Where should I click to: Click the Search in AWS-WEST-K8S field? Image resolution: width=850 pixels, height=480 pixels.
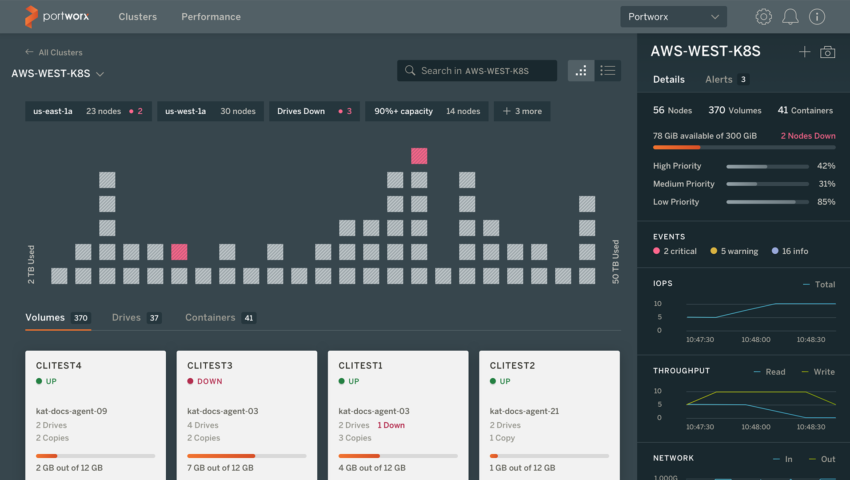click(477, 71)
